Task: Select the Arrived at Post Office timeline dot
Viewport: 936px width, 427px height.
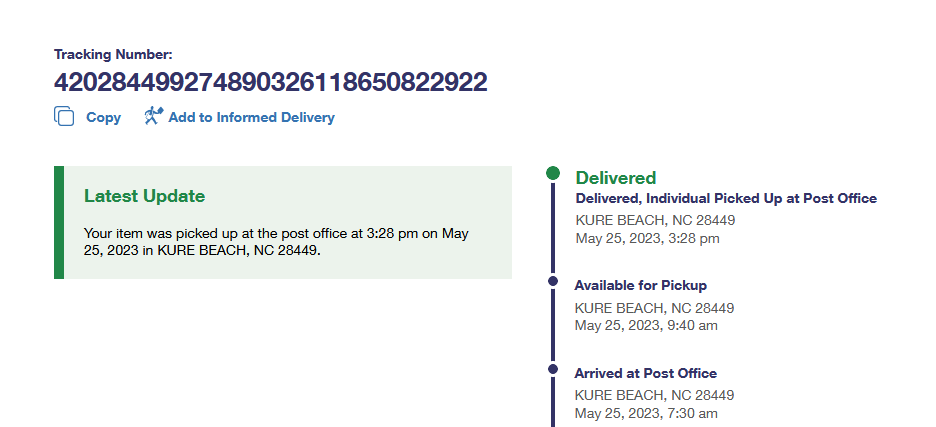Action: click(553, 369)
